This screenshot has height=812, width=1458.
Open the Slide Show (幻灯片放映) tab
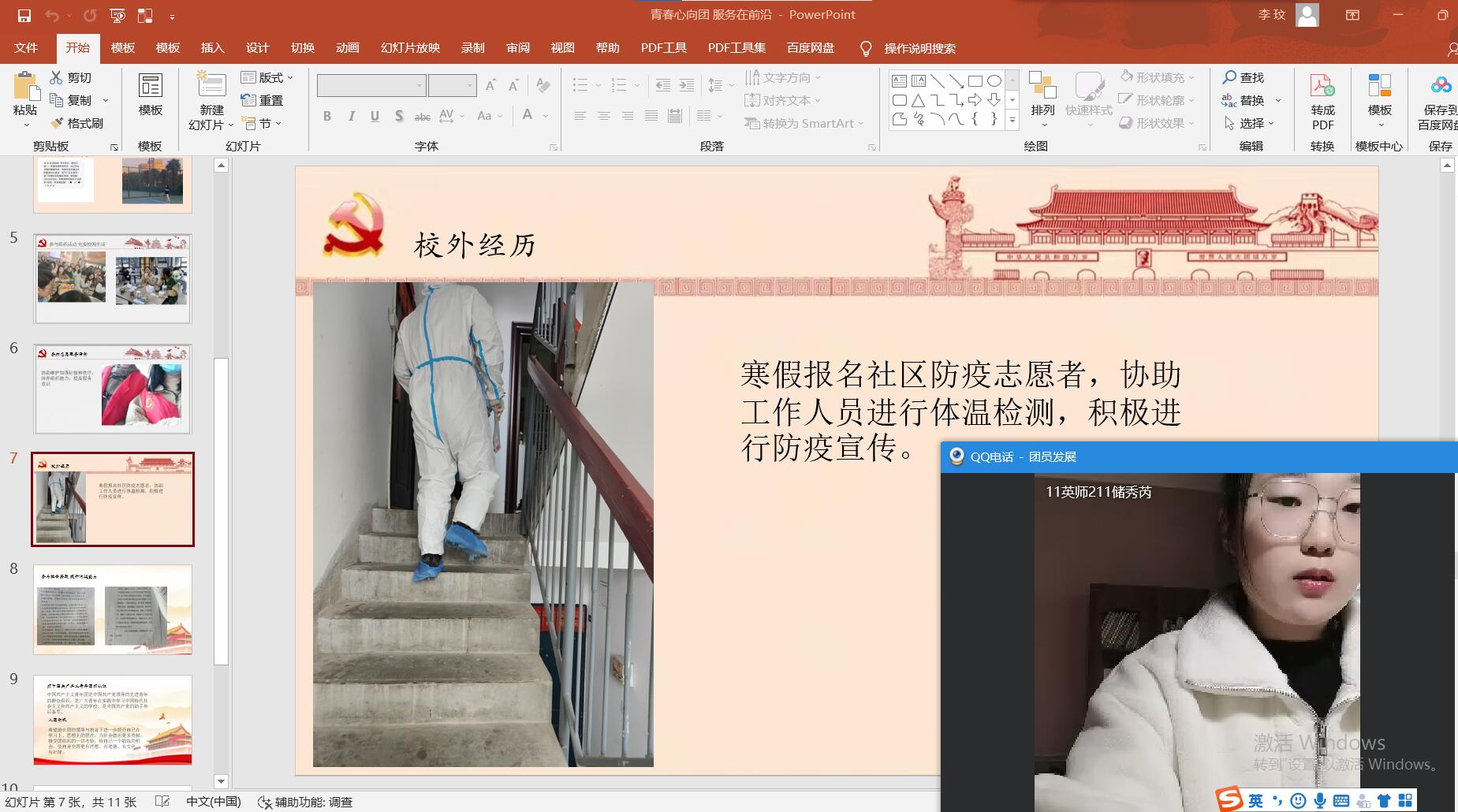410,48
